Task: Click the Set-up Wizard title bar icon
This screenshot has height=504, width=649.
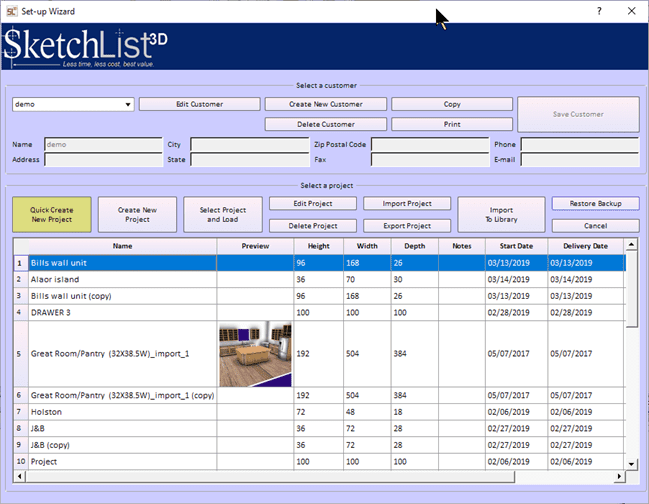Action: pos(12,10)
